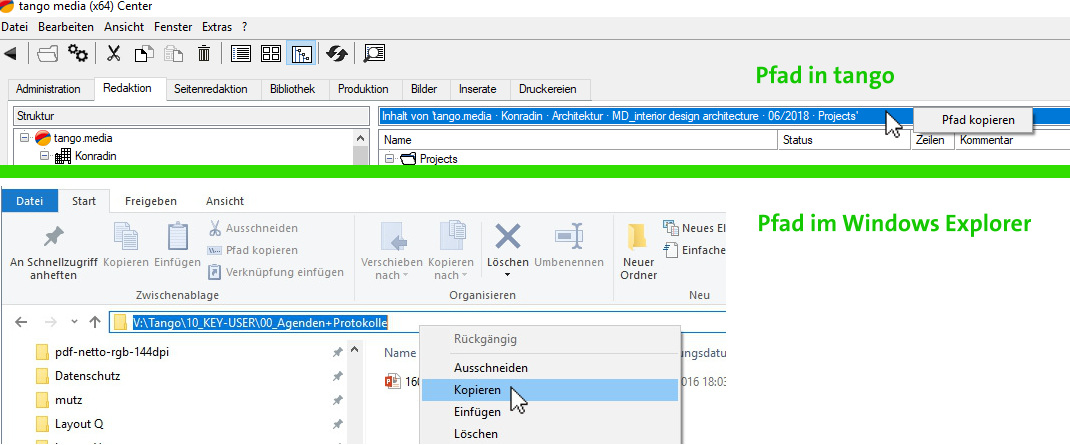Click the trash delete icon in tango toolbar
The width and height of the screenshot is (1070, 445).
pyautogui.click(x=204, y=53)
